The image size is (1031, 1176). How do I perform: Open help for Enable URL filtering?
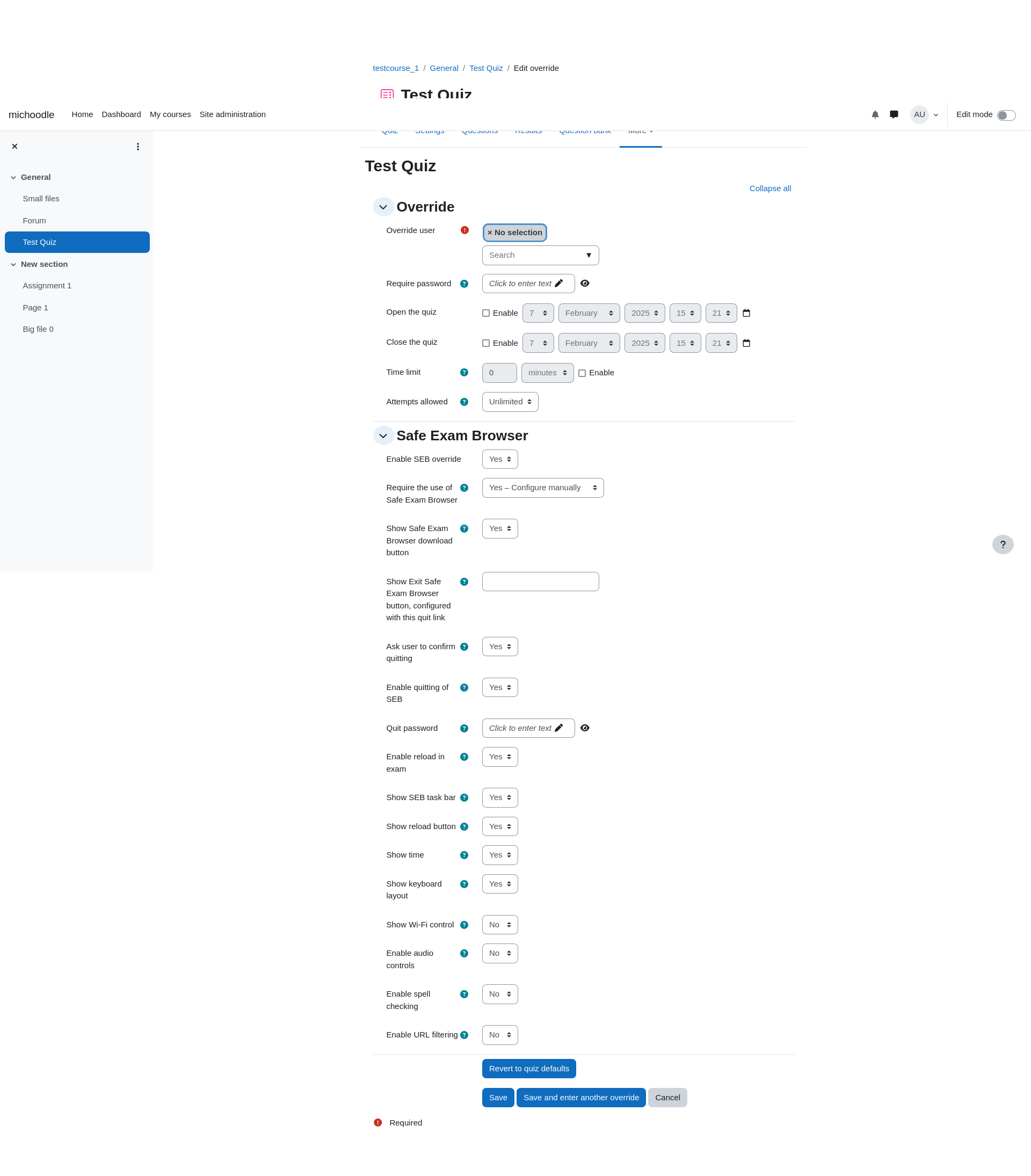coord(464,1035)
